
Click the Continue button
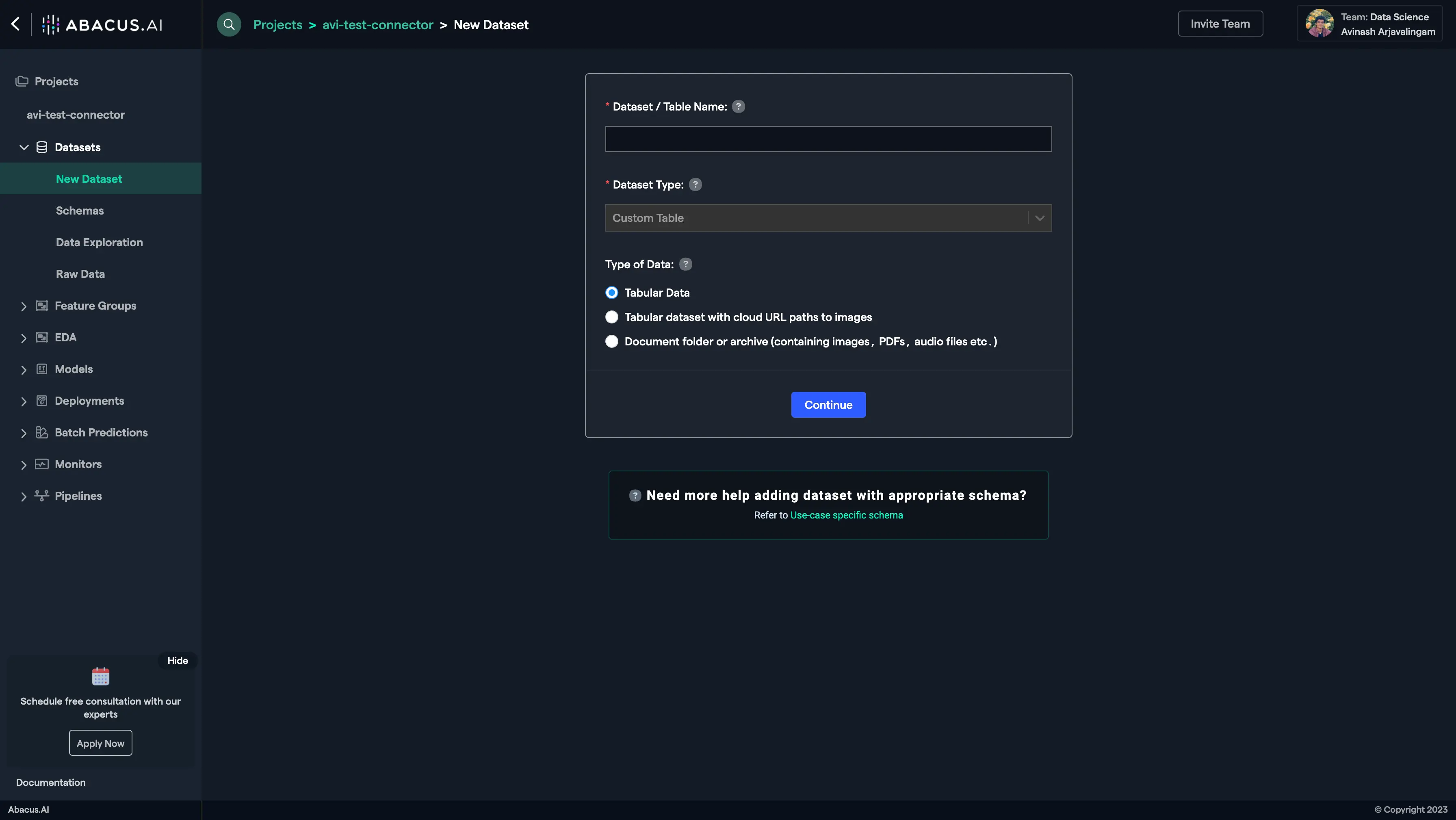click(x=828, y=404)
